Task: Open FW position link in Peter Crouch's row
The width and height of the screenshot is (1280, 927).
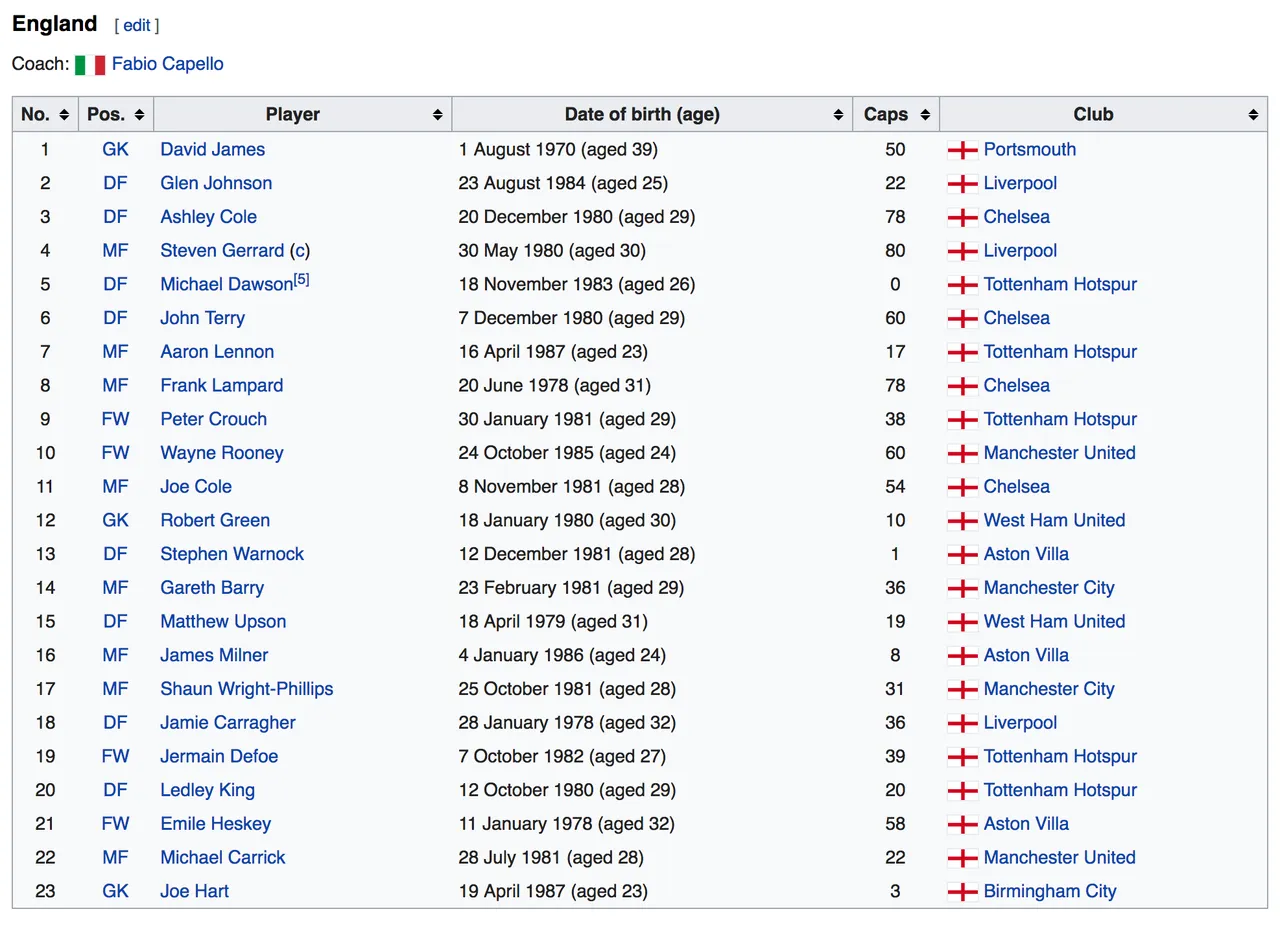Action: tap(116, 420)
